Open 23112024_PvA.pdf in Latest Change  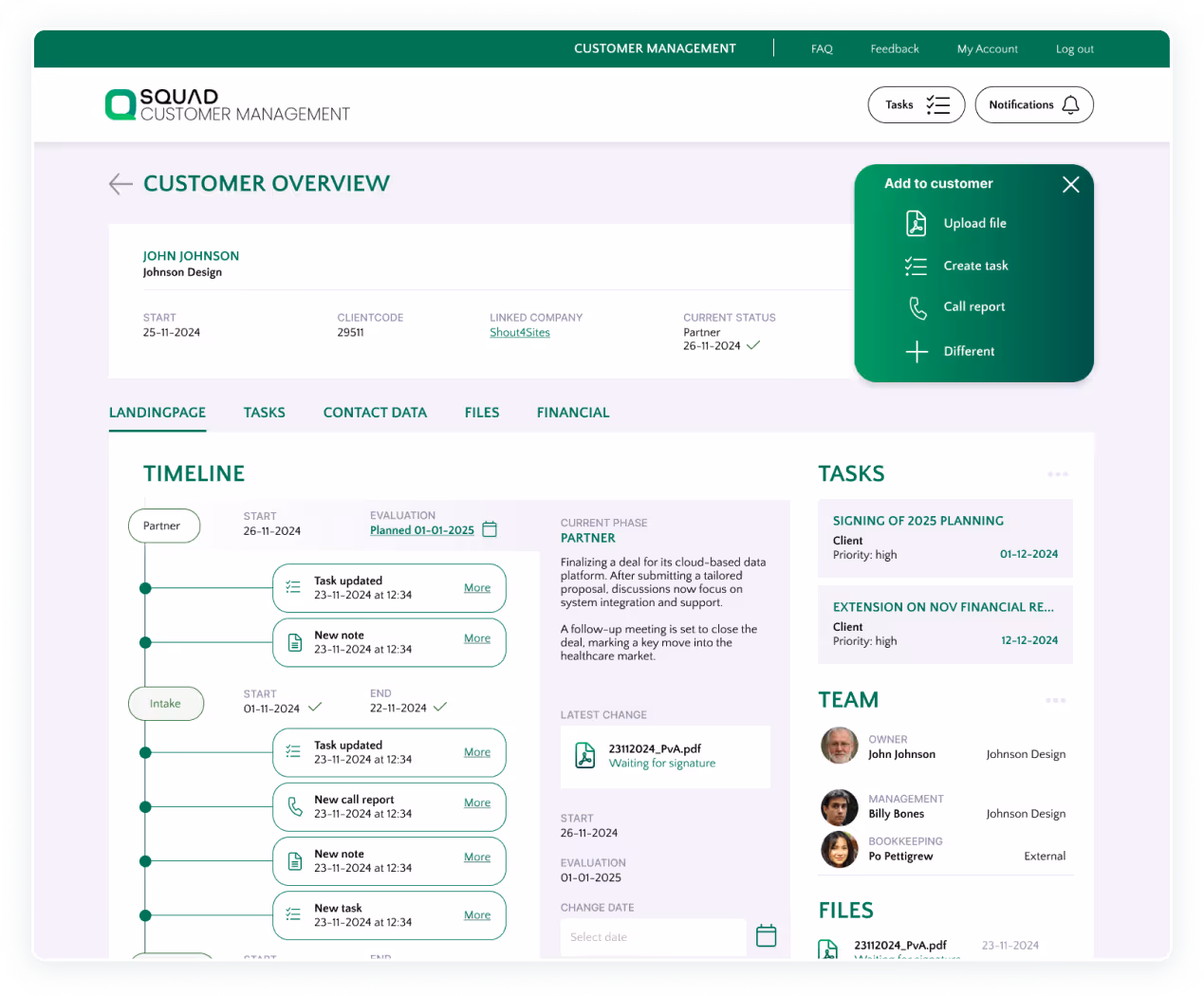pos(655,748)
